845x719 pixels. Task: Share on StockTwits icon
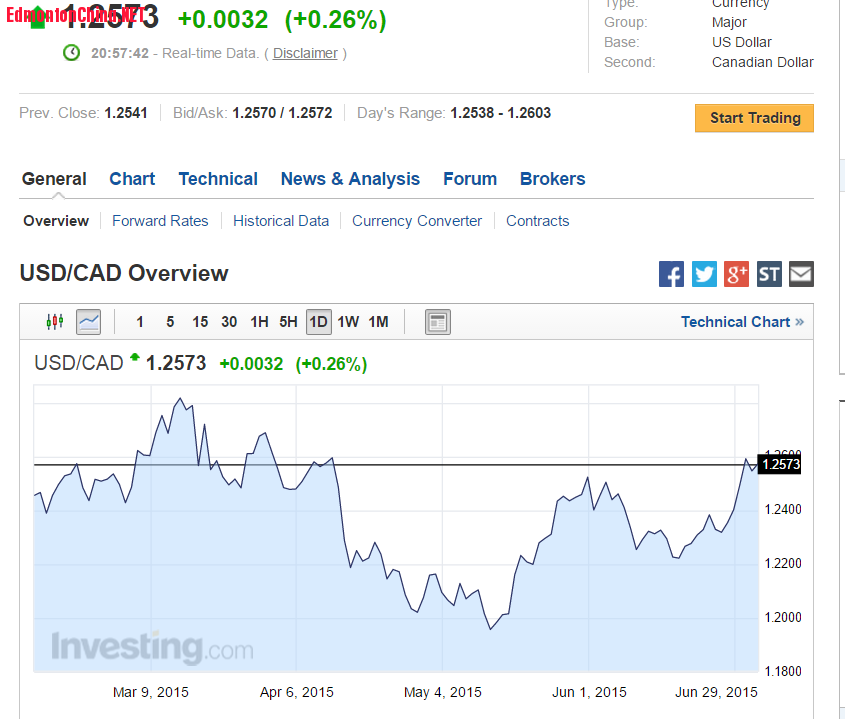[x=769, y=274]
